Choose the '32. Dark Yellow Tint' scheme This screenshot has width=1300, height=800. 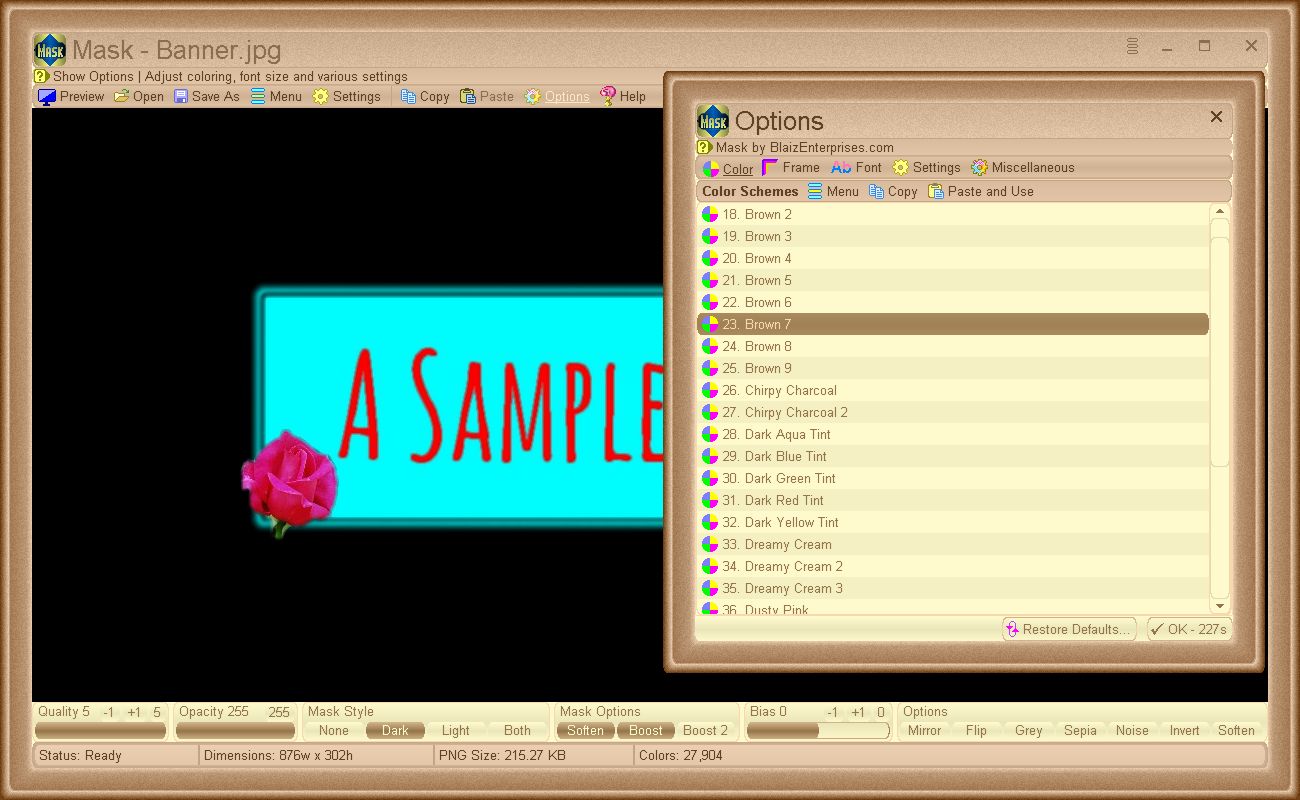[953, 522]
